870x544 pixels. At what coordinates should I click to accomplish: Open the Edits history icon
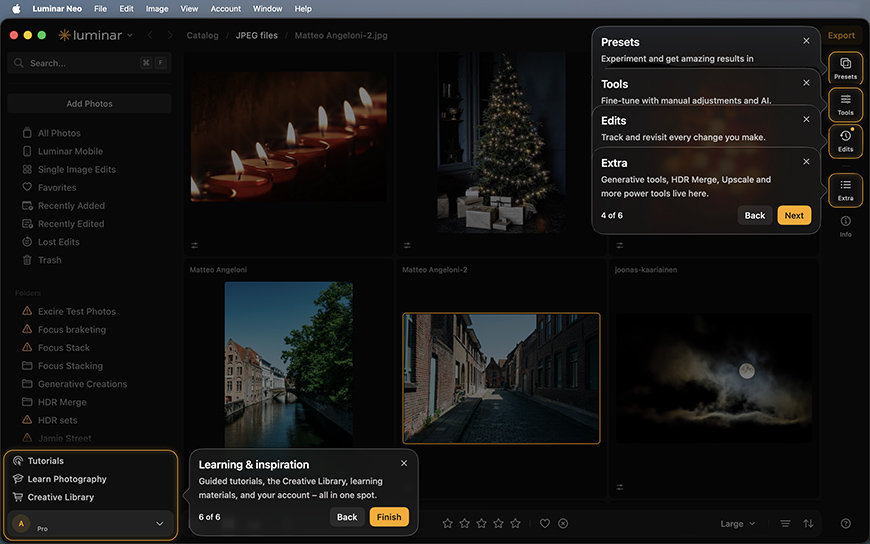[x=845, y=141]
